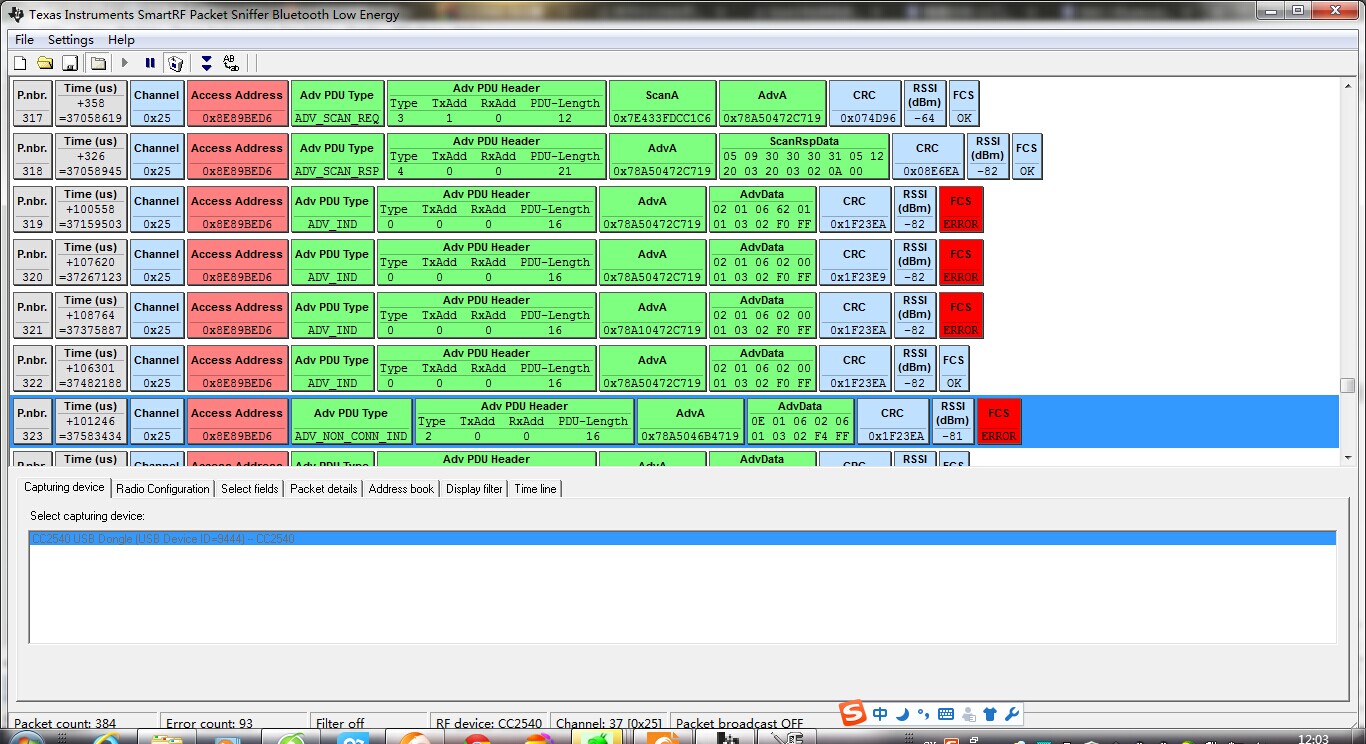Click 'Error count: 93' in status bar

(x=209, y=723)
